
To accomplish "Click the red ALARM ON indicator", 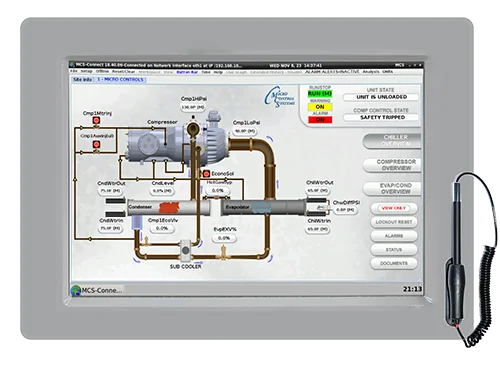I will [x=320, y=120].
